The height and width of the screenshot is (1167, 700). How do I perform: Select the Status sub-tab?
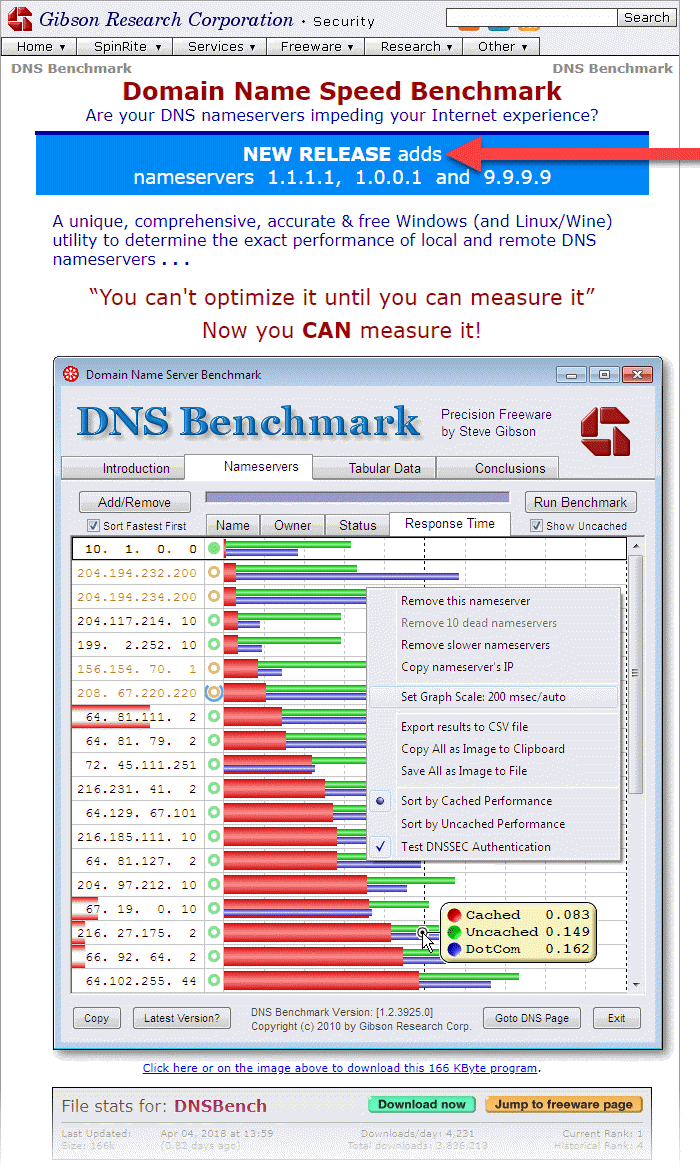click(358, 525)
